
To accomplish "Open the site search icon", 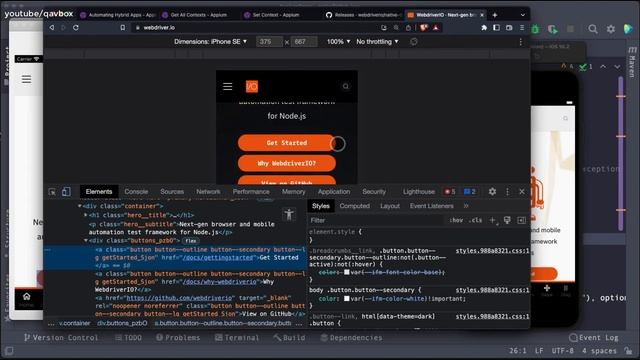I will [346, 86].
